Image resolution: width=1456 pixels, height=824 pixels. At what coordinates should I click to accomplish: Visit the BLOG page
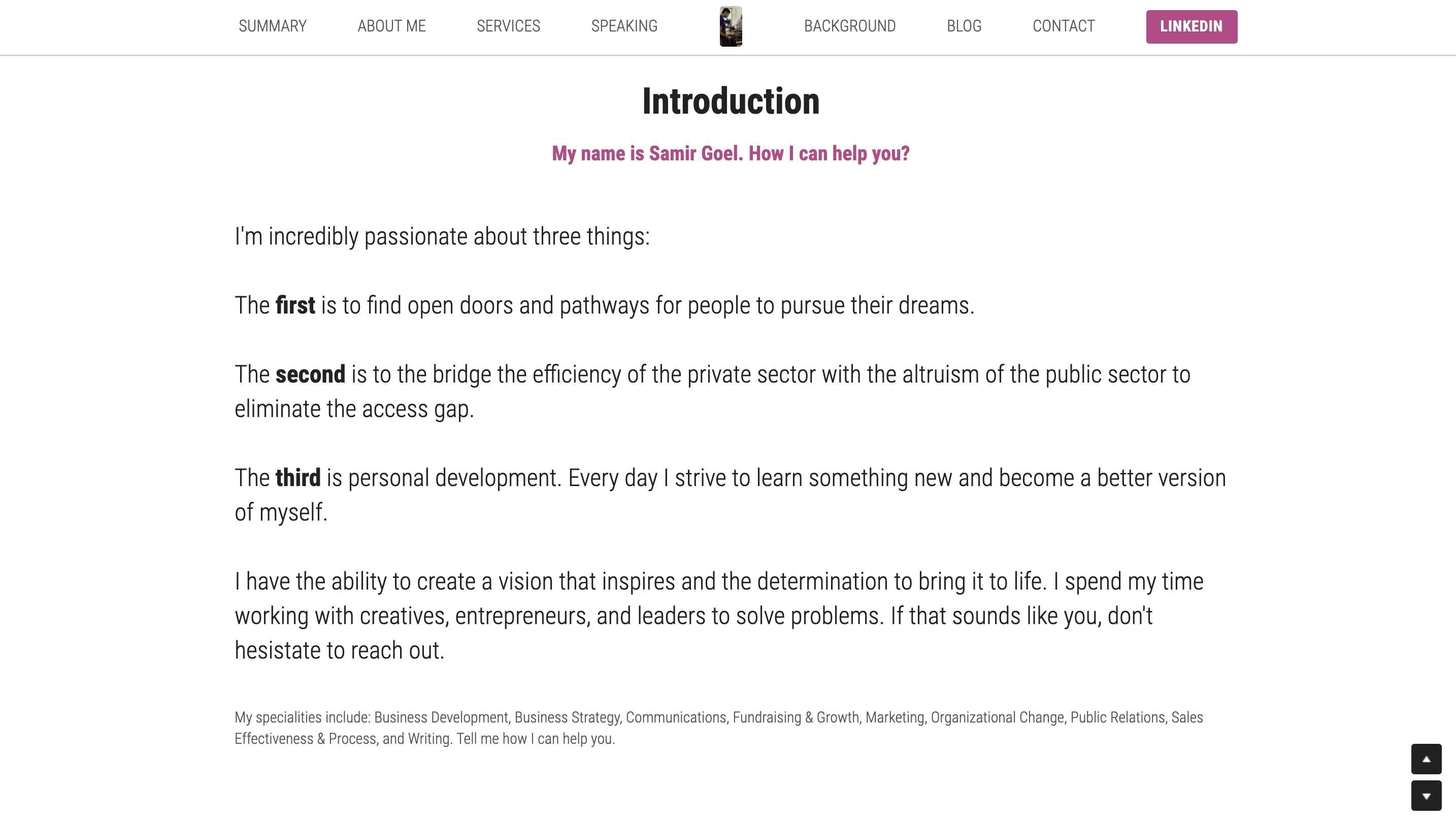(x=964, y=26)
